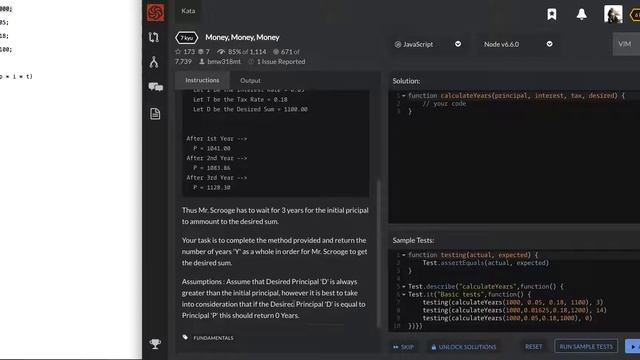640x360 pixels.
Task: Open the JavaScript language dropdown
Action: click(428, 44)
